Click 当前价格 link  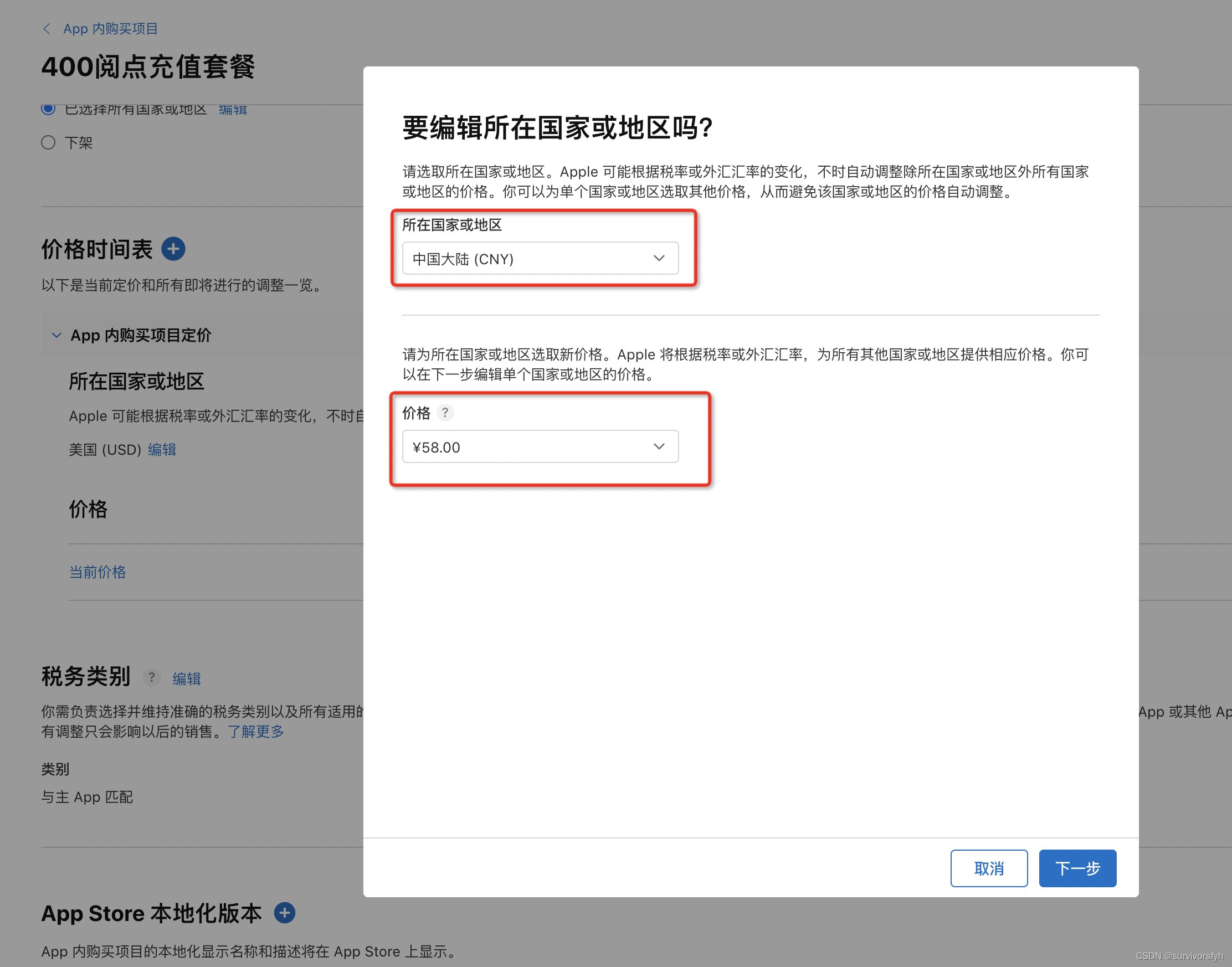coord(97,572)
